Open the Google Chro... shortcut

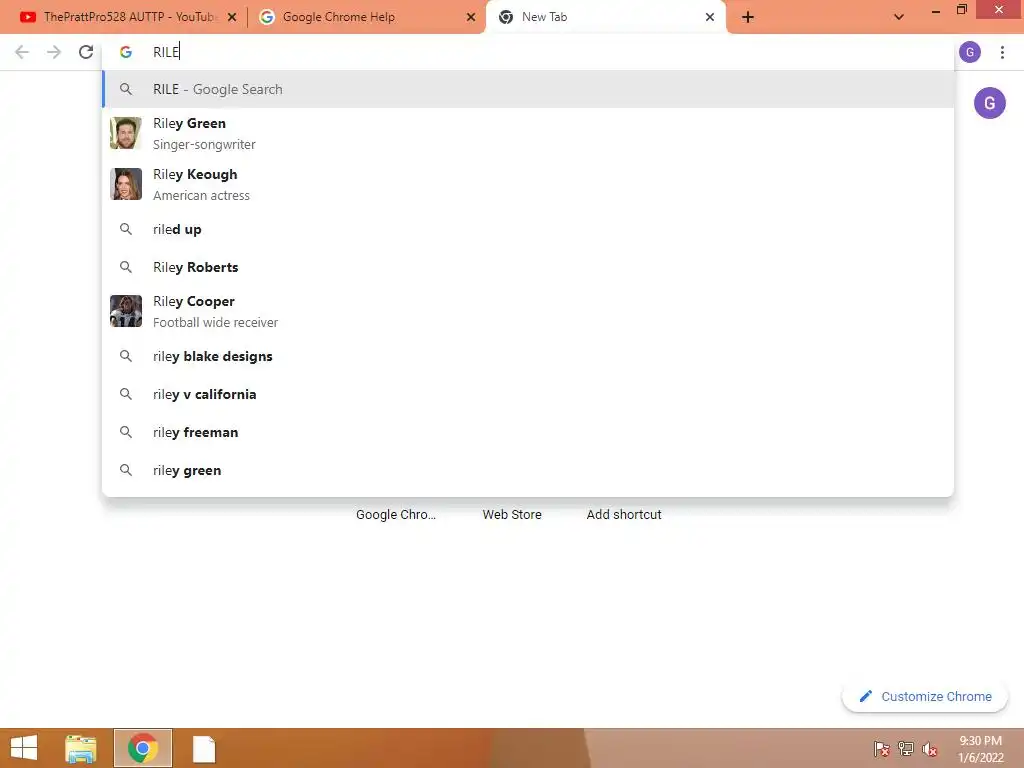pyautogui.click(x=396, y=515)
